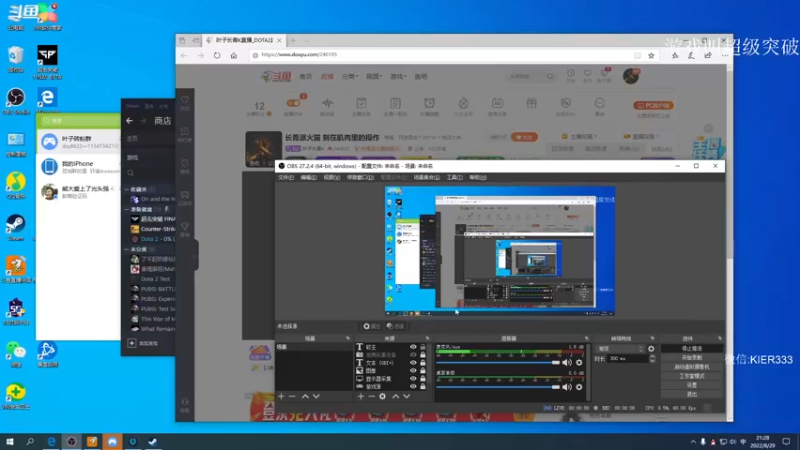Click 退出 button in OBS controls

[692, 394]
